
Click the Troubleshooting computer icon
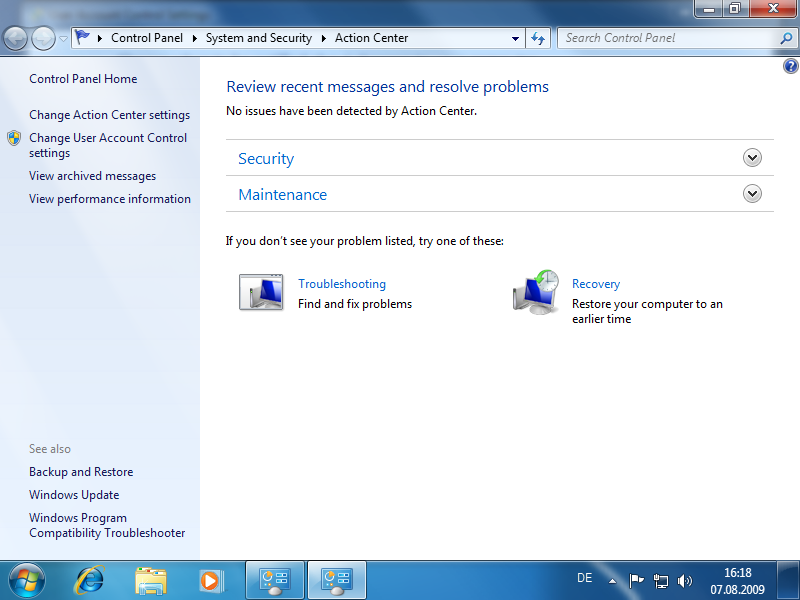261,292
